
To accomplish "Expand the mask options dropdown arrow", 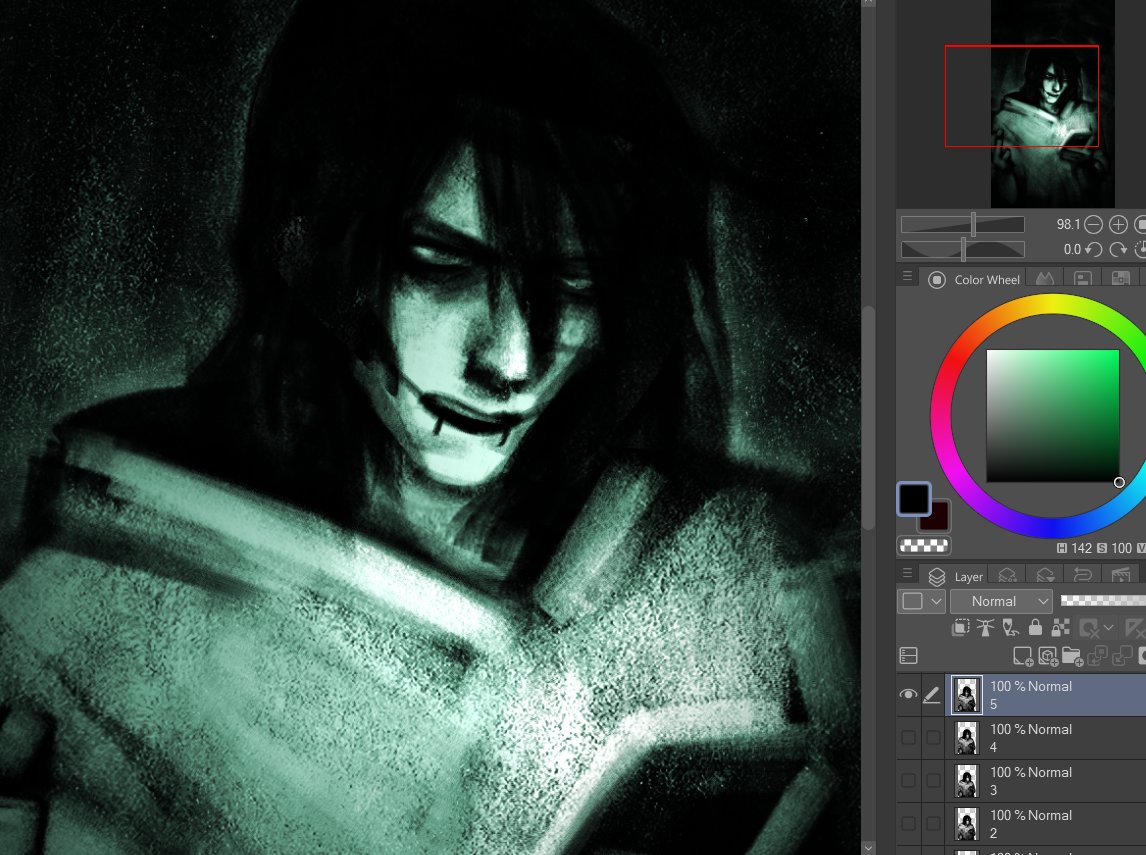I will tap(1109, 628).
